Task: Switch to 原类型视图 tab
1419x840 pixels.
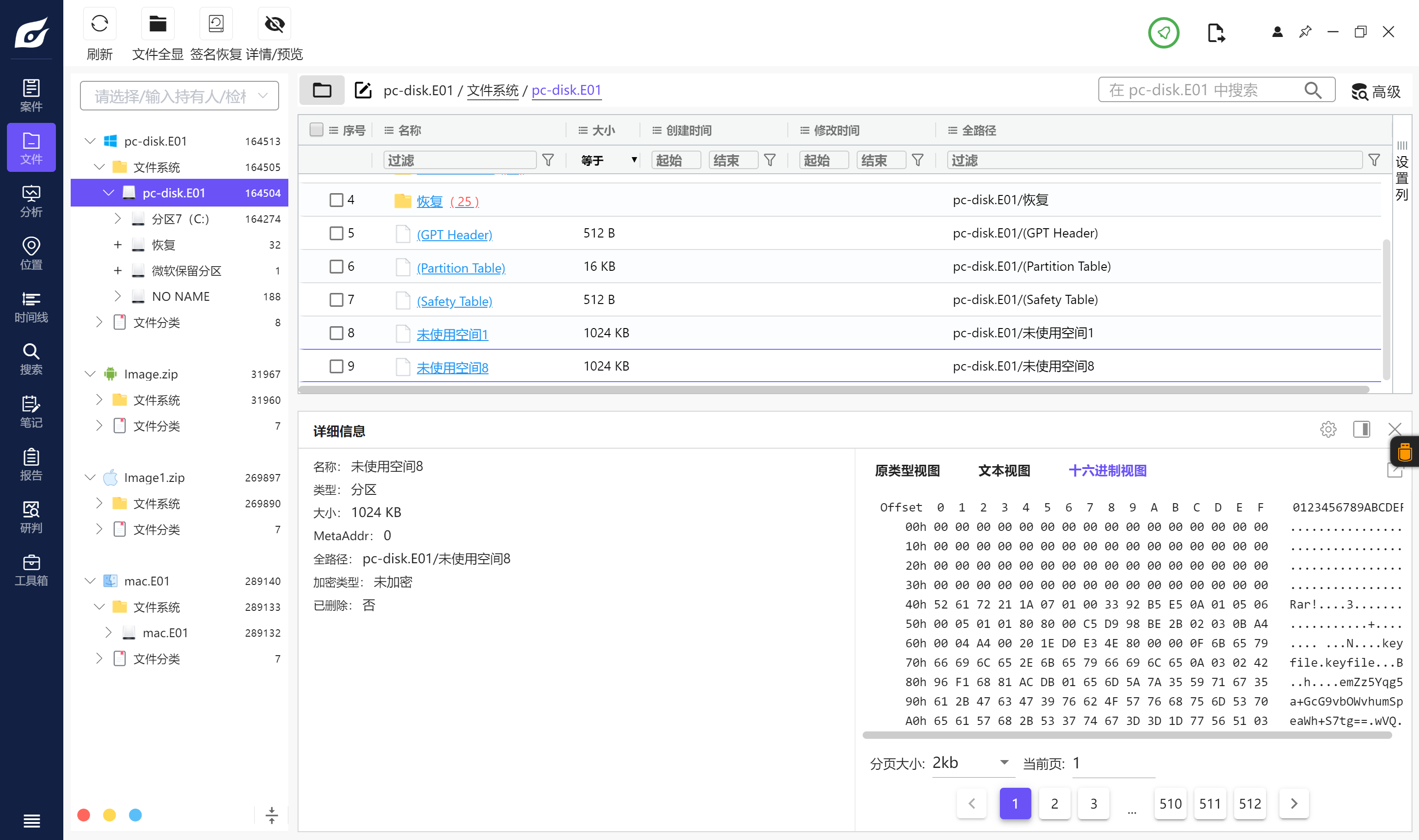Action: pos(907,470)
